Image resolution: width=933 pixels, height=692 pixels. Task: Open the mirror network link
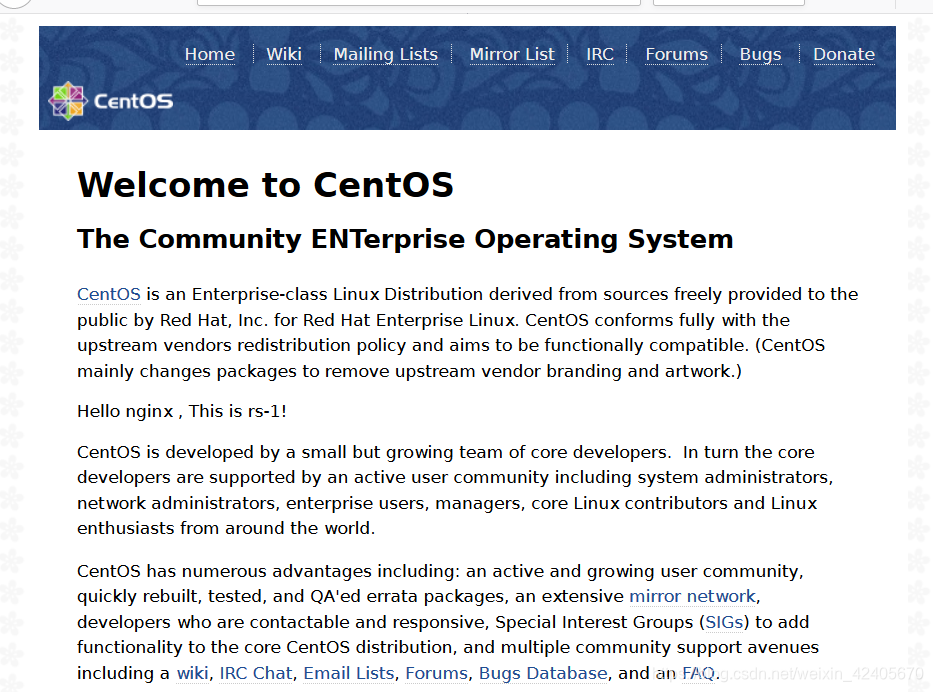pyautogui.click(x=693, y=596)
